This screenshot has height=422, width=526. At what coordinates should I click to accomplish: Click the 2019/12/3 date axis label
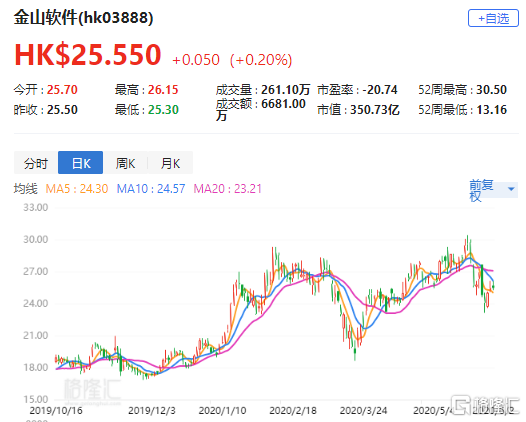click(x=152, y=411)
